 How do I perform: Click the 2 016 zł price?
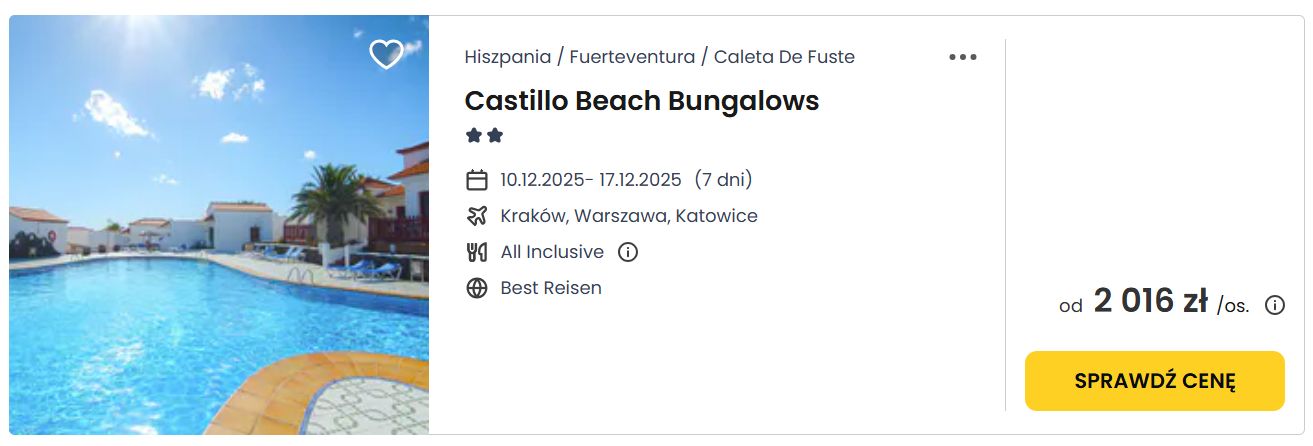click(x=1150, y=301)
